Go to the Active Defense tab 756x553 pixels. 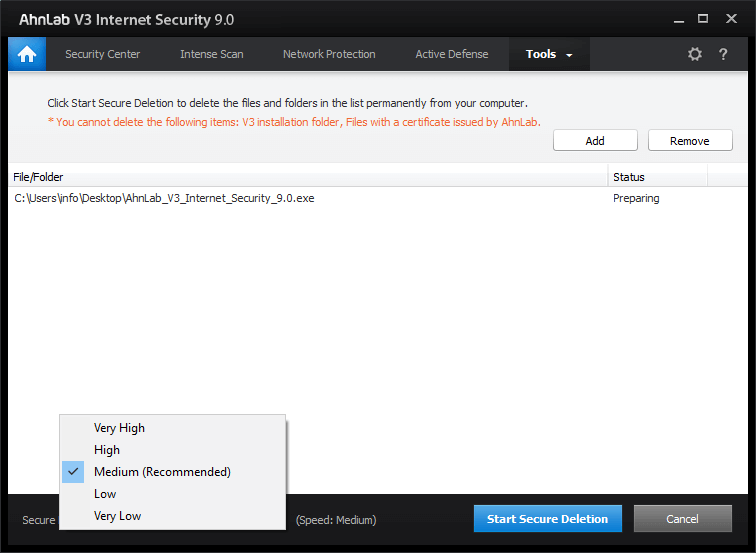(452, 54)
